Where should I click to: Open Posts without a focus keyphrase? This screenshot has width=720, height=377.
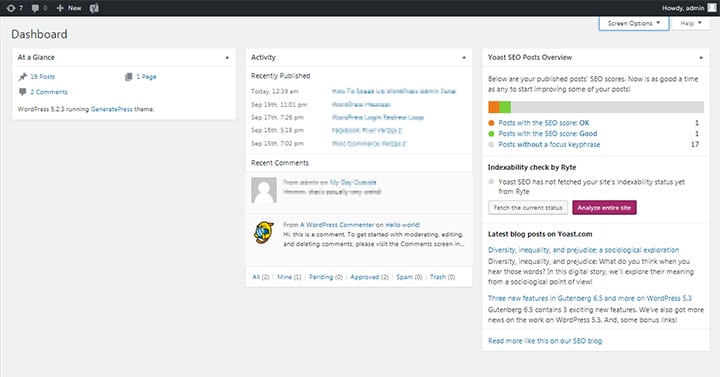(549, 144)
